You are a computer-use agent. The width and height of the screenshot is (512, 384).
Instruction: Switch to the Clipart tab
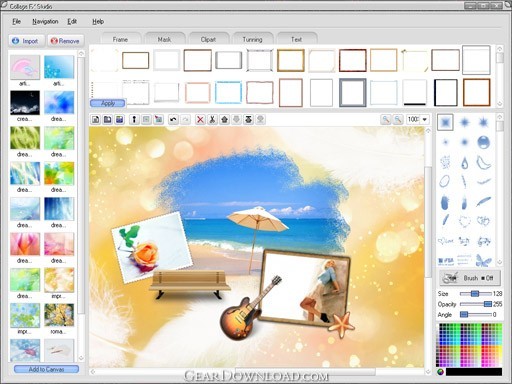click(x=208, y=39)
